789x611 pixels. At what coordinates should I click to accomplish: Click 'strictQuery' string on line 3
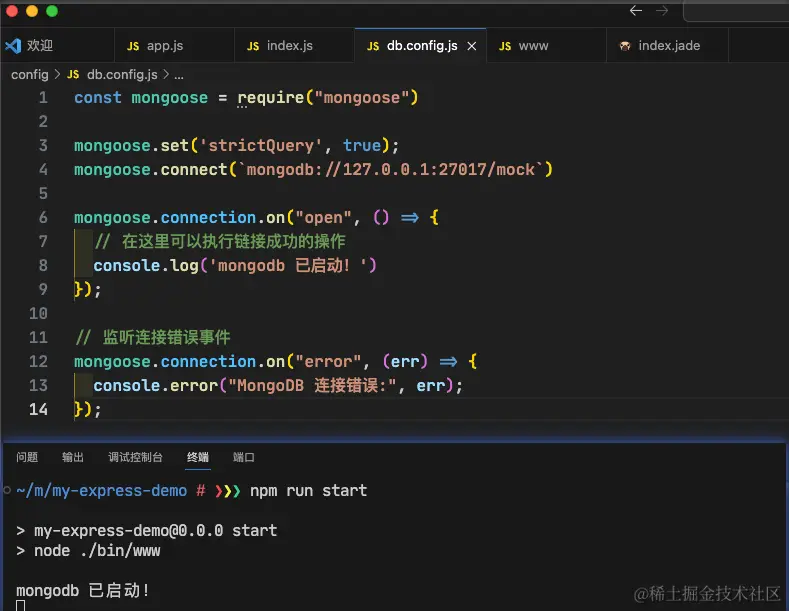(x=261, y=145)
